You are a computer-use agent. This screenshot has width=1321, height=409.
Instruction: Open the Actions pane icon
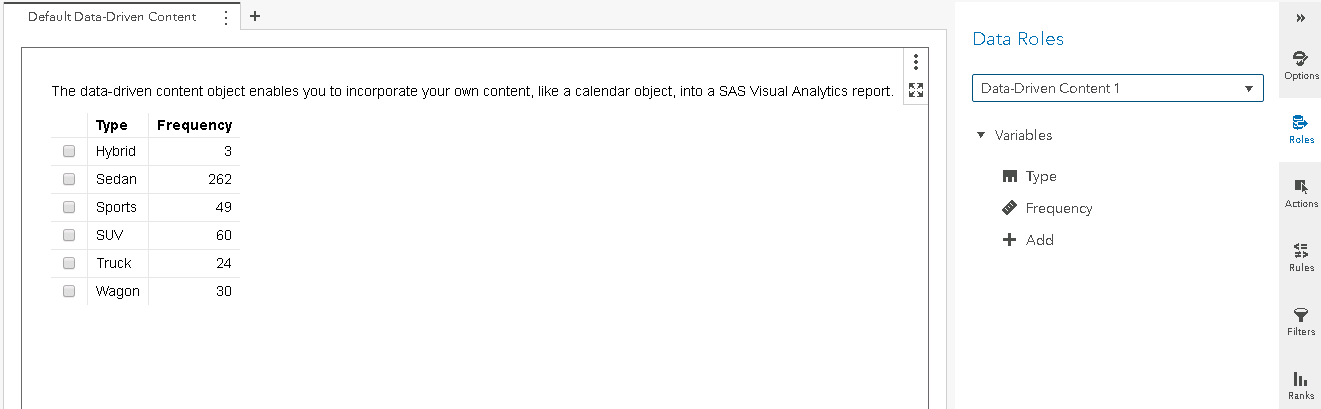point(1300,193)
